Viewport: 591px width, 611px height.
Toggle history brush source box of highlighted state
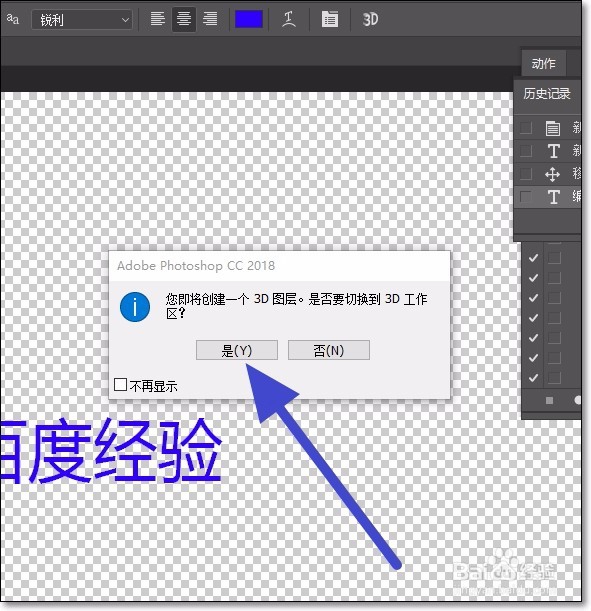click(x=526, y=197)
